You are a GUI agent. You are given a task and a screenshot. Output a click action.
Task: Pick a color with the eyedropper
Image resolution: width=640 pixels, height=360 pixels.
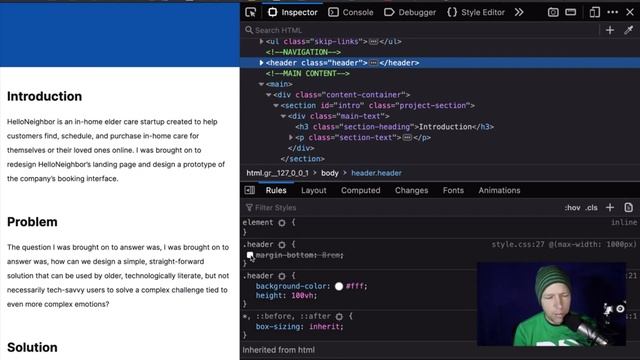[x=629, y=30]
